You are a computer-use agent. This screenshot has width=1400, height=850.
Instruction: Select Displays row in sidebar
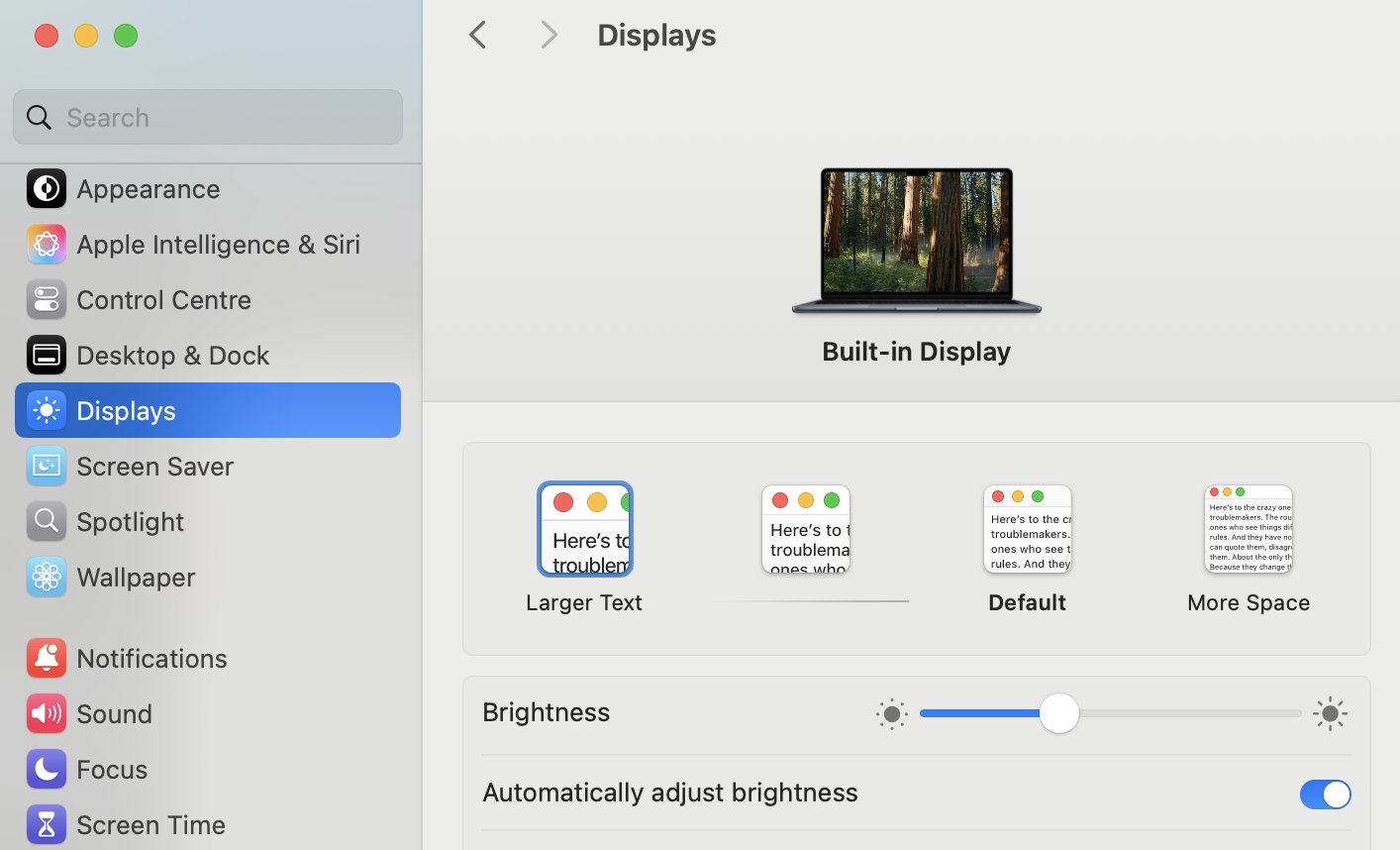[x=208, y=410]
